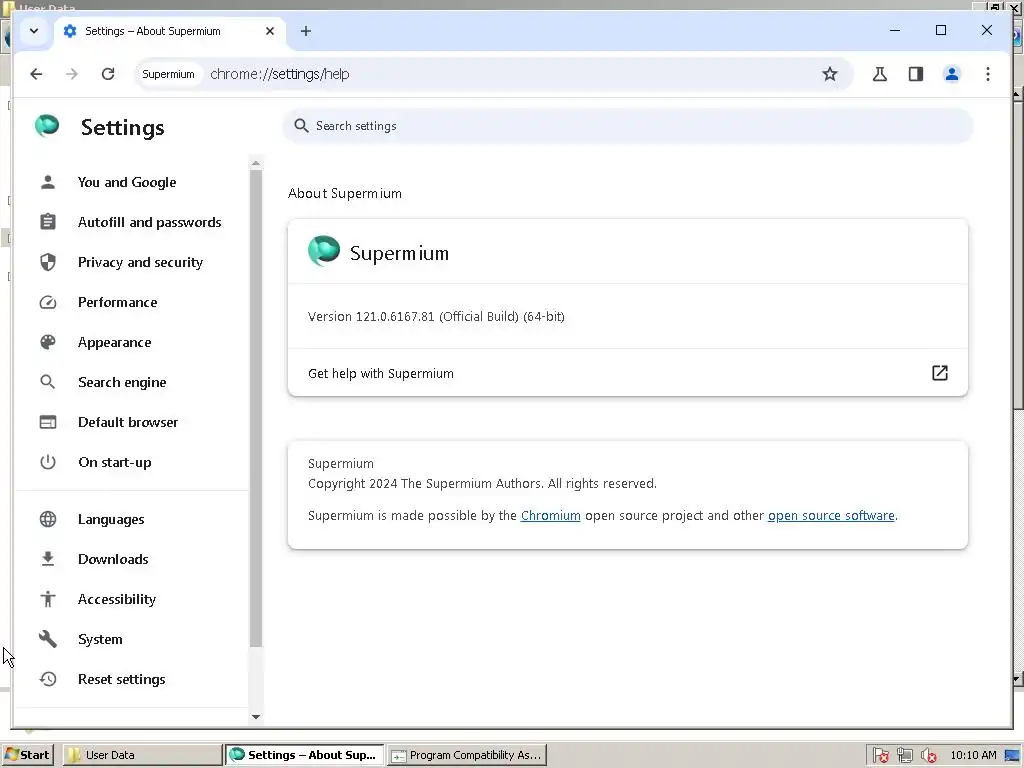Click the accessibility figure icon
Viewport: 1024px width, 768px height.
pyautogui.click(x=48, y=599)
